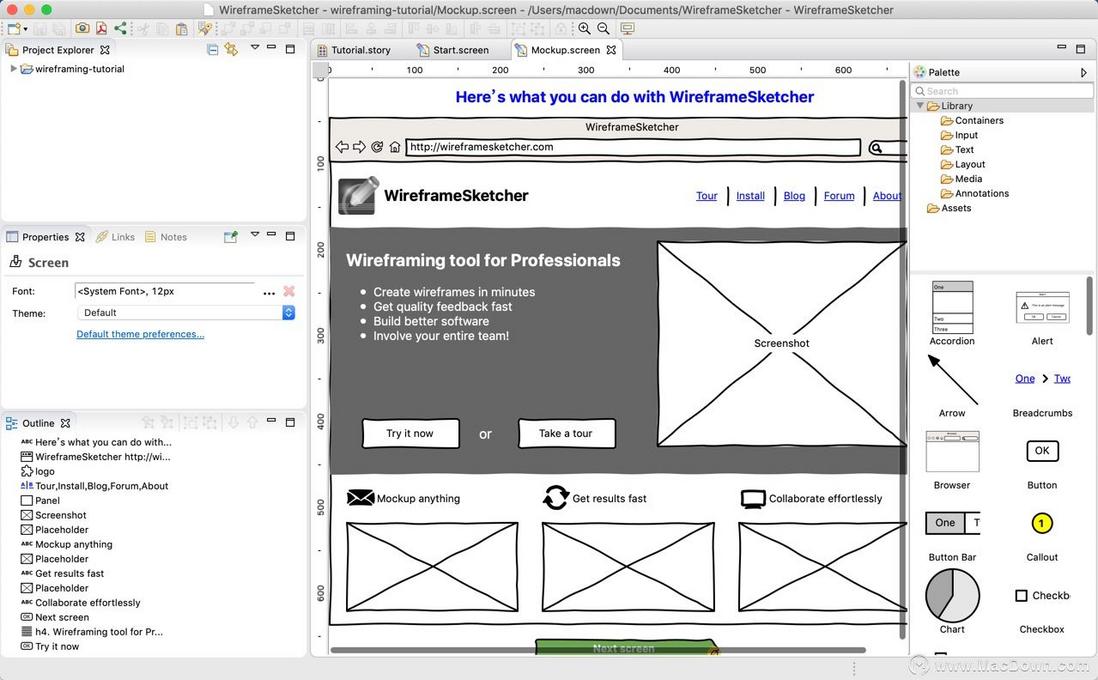This screenshot has width=1098, height=680.
Task: Close the Mockup.screen tab
Action: point(611,50)
